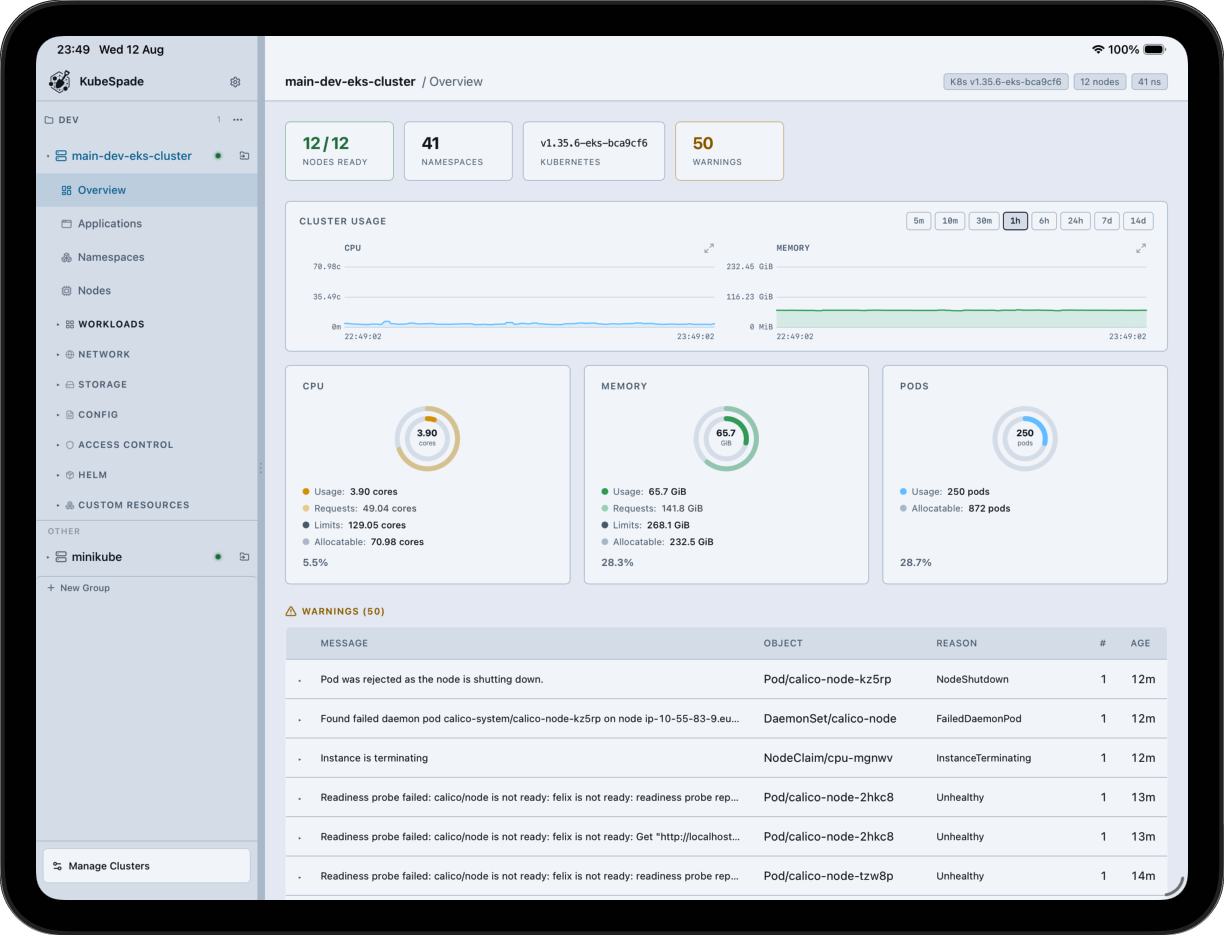This screenshot has height=935, width=1224.
Task: Select the 10m time range
Action: point(950,221)
